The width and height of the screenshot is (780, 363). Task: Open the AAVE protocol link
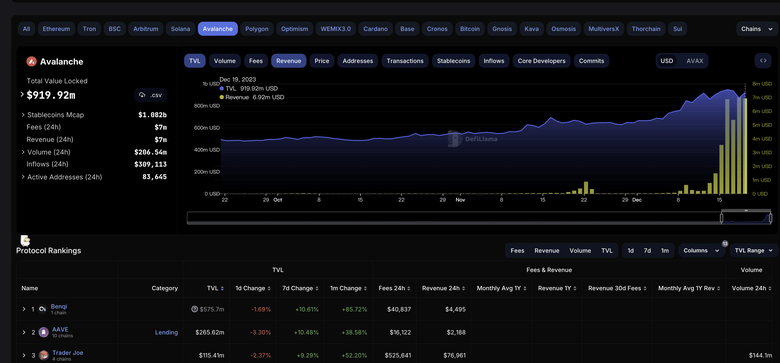coord(60,329)
